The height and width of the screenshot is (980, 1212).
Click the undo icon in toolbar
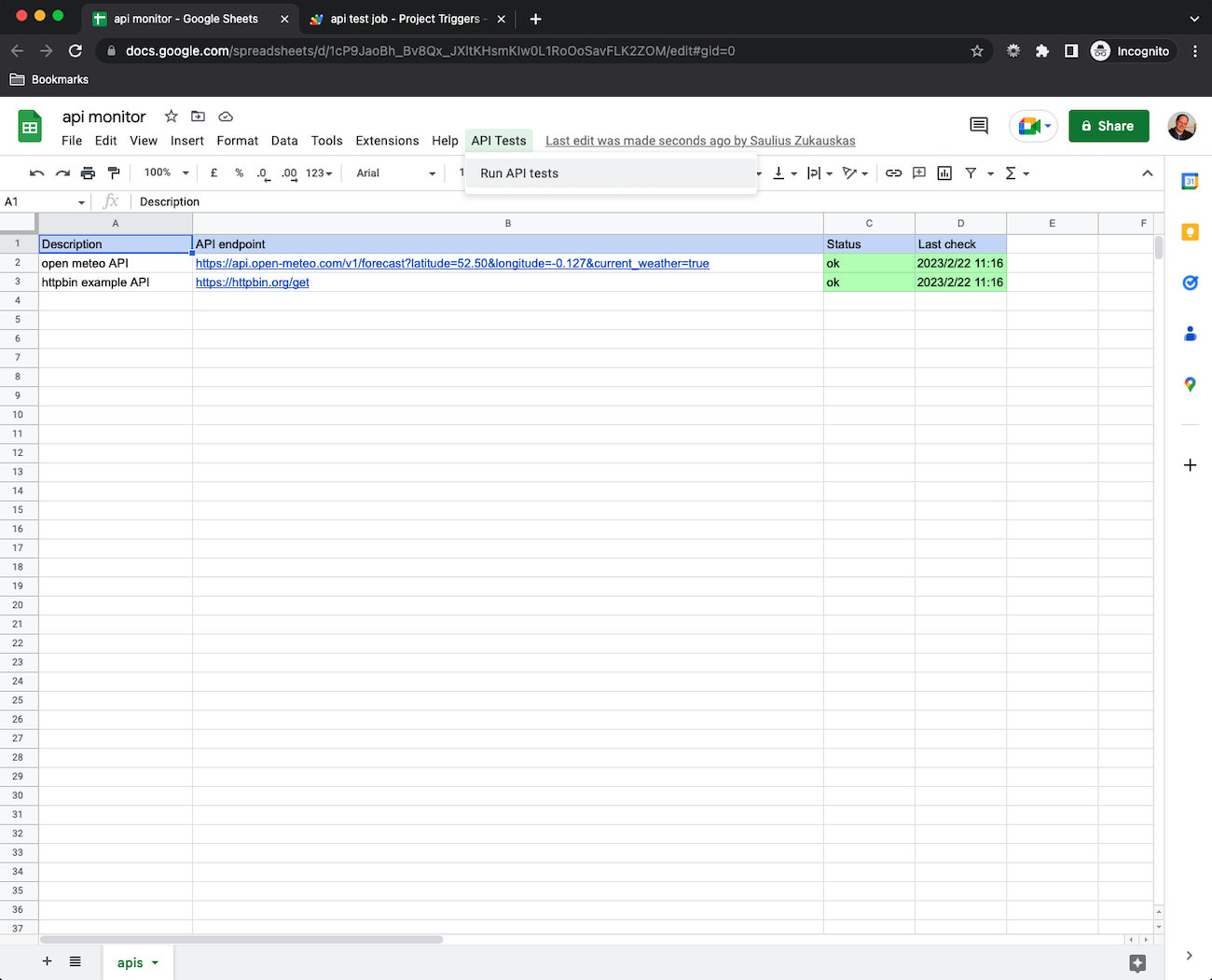(37, 173)
